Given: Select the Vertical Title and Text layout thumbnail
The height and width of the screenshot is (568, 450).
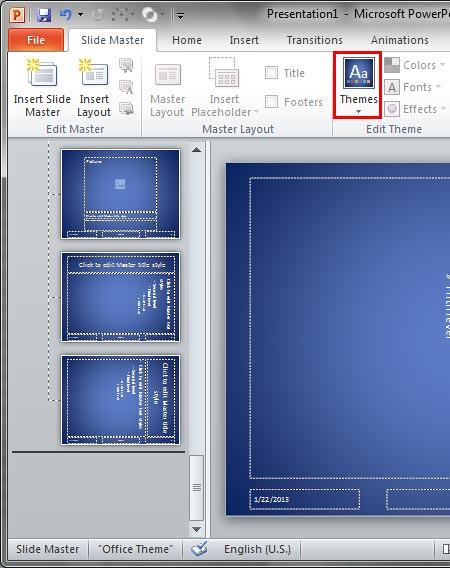Looking at the screenshot, I should click(120, 400).
